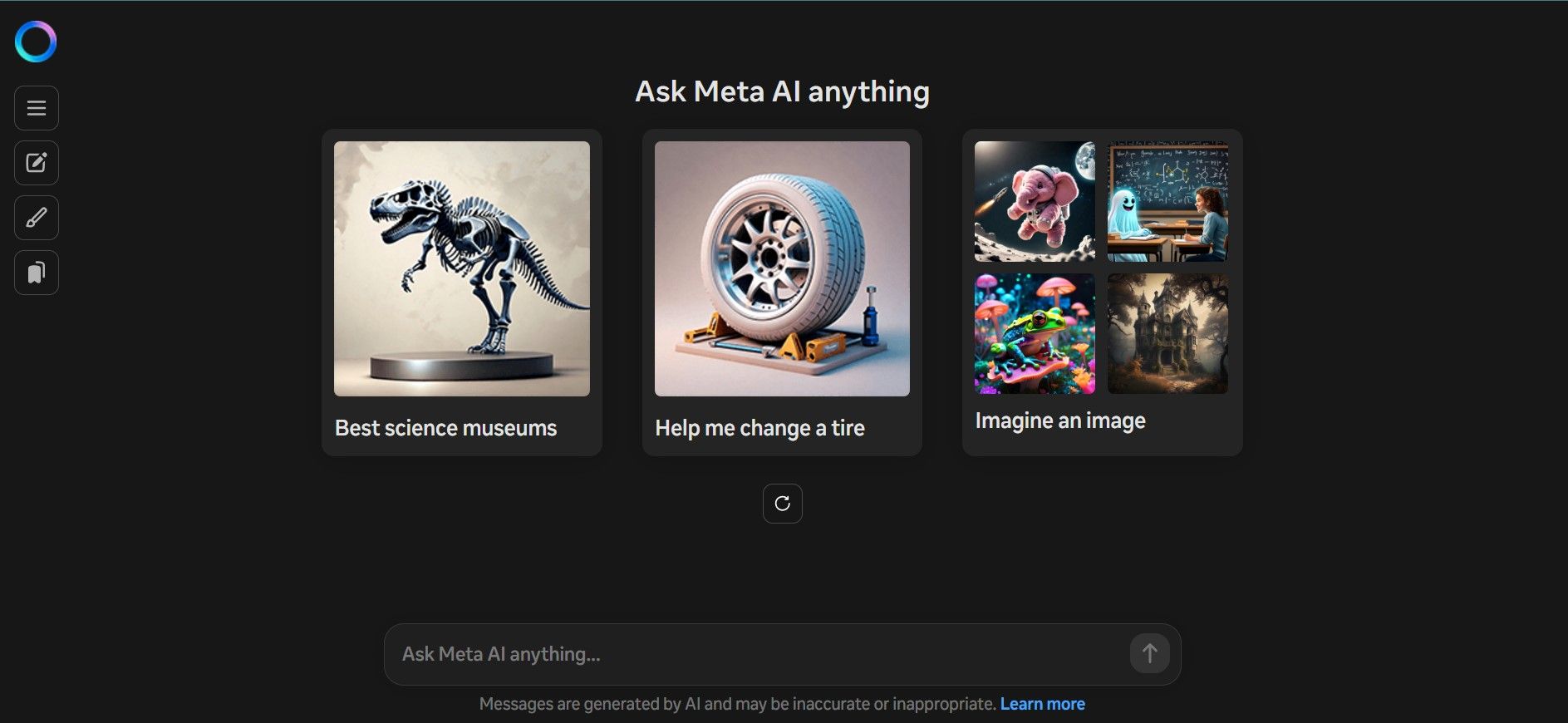The width and height of the screenshot is (1568, 723).
Task: Open saved items via the bookmark icon
Action: (x=36, y=272)
